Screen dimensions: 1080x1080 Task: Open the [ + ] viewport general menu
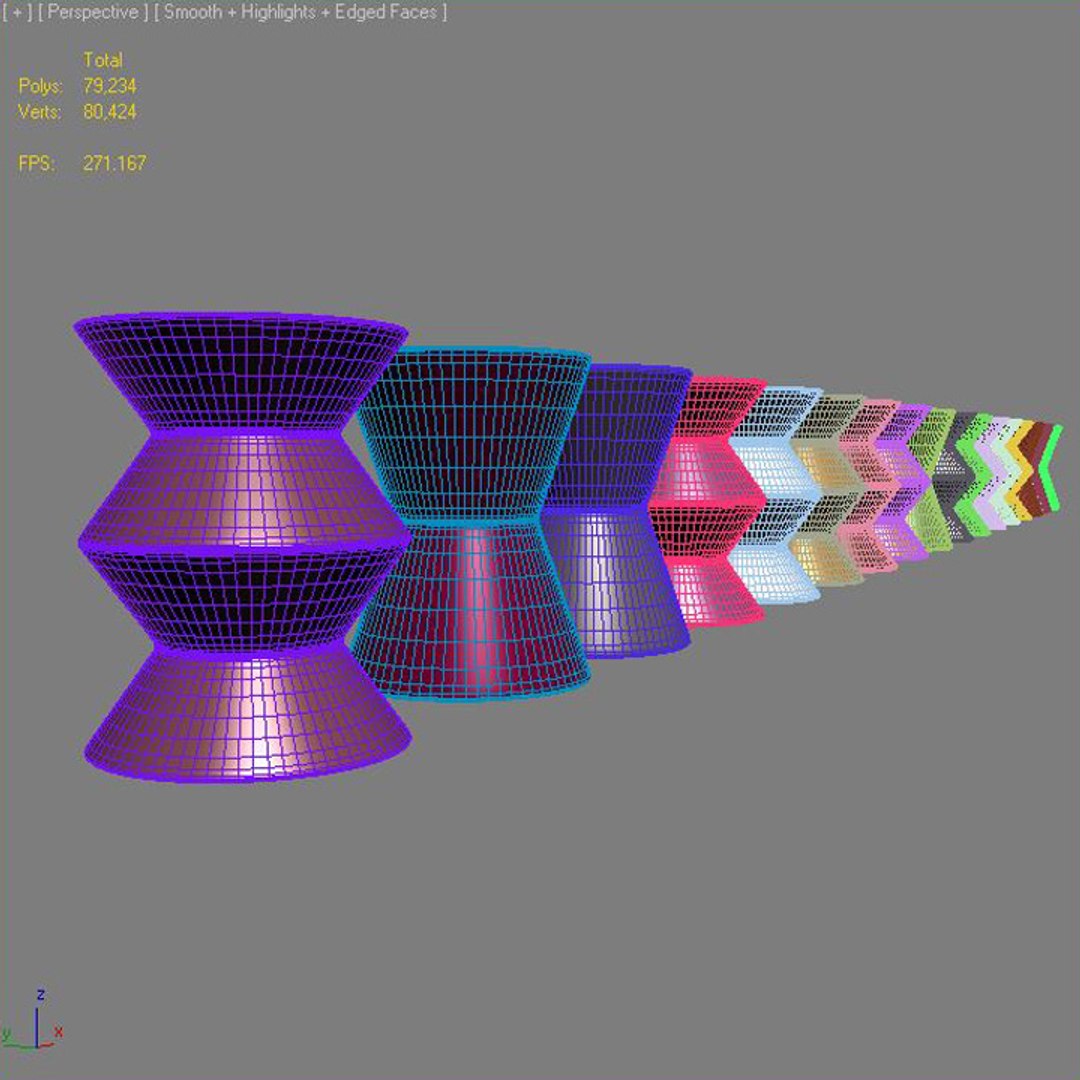coord(18,12)
